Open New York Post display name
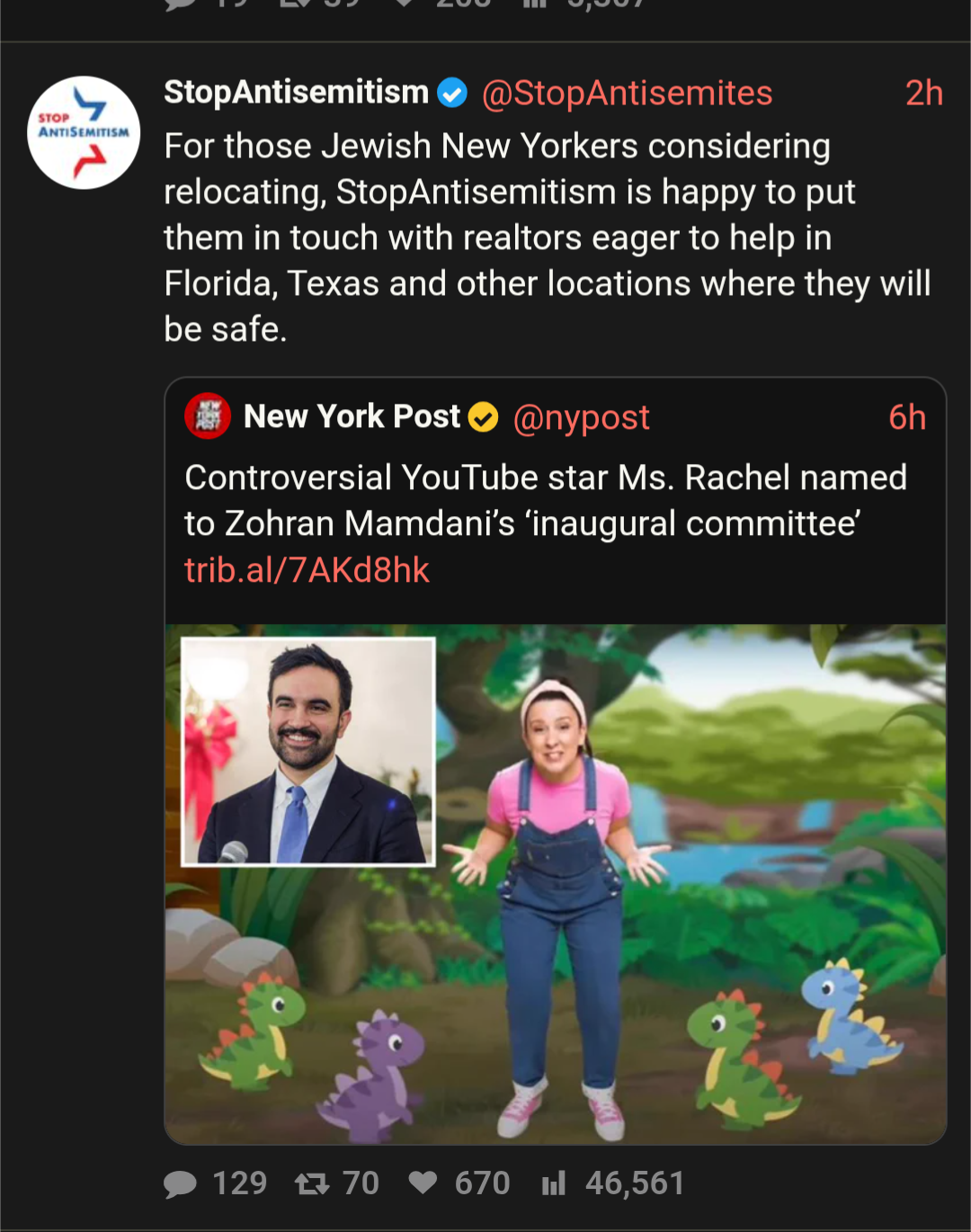 [x=352, y=416]
